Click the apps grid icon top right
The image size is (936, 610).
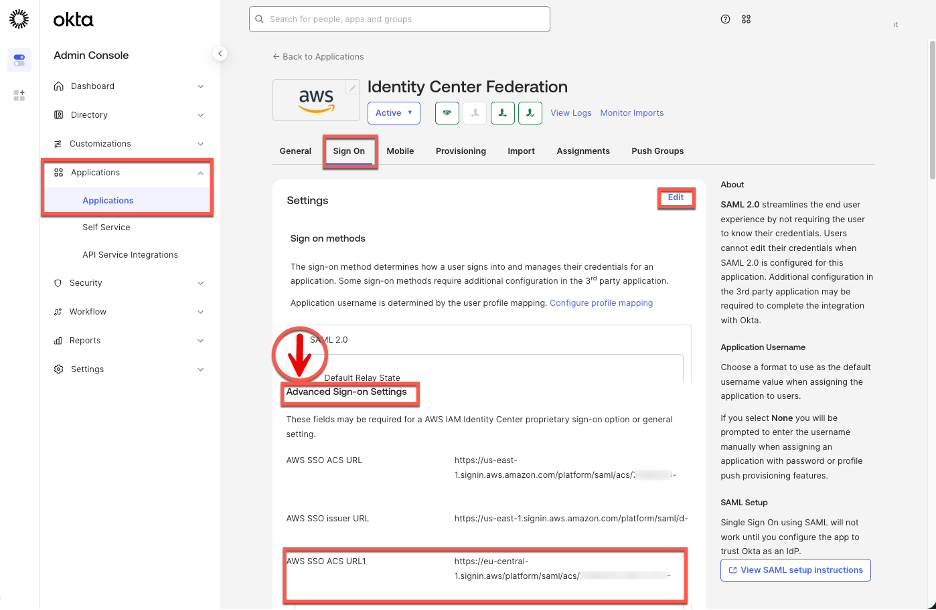click(x=746, y=19)
